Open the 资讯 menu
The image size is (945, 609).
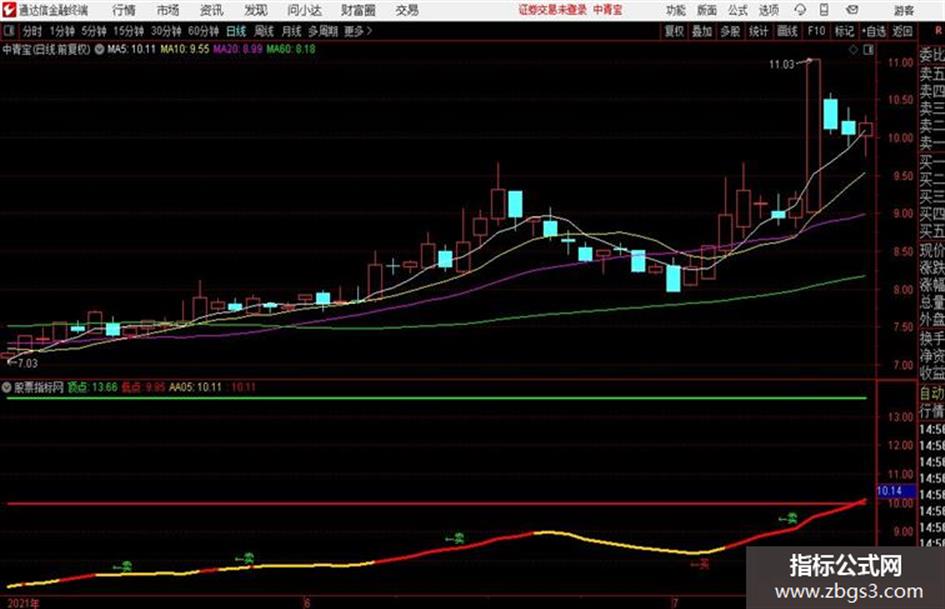tap(212, 10)
